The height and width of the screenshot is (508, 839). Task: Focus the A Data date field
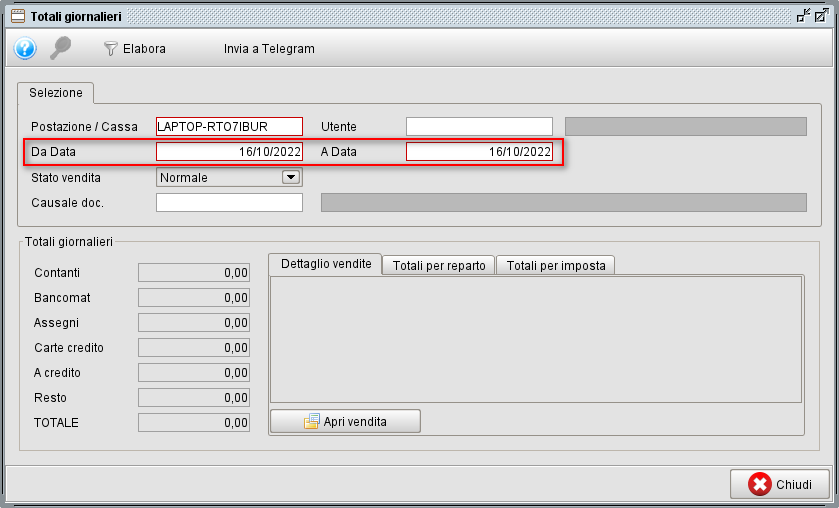(x=479, y=152)
